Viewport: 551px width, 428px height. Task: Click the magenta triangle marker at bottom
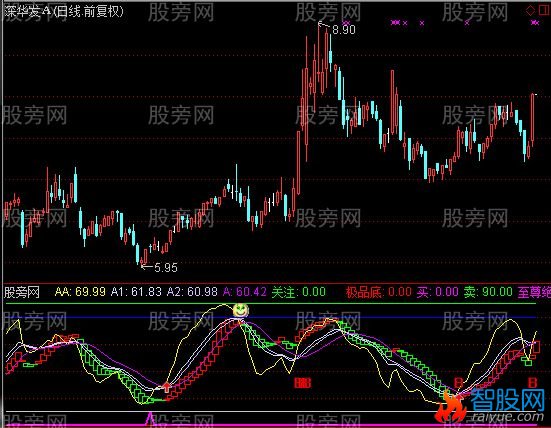click(150, 418)
